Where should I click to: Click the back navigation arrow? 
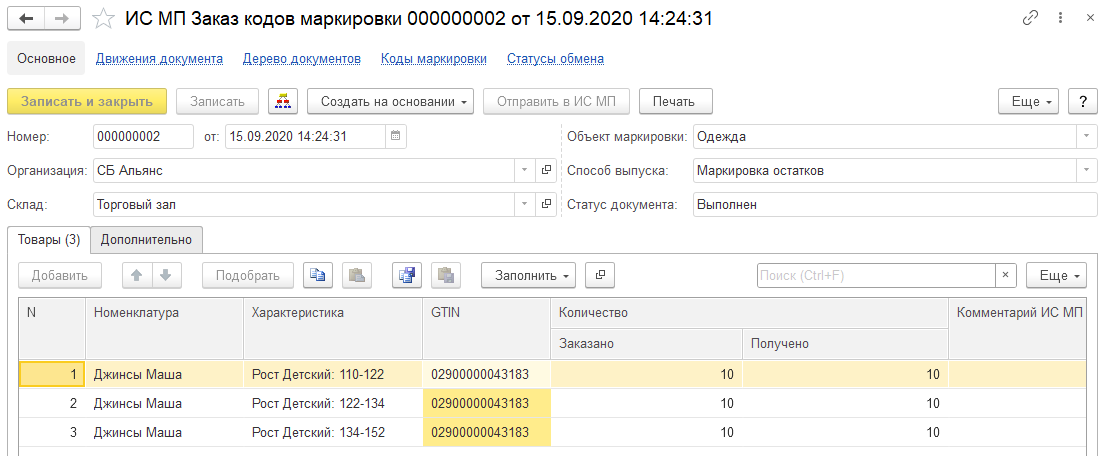click(x=27, y=19)
